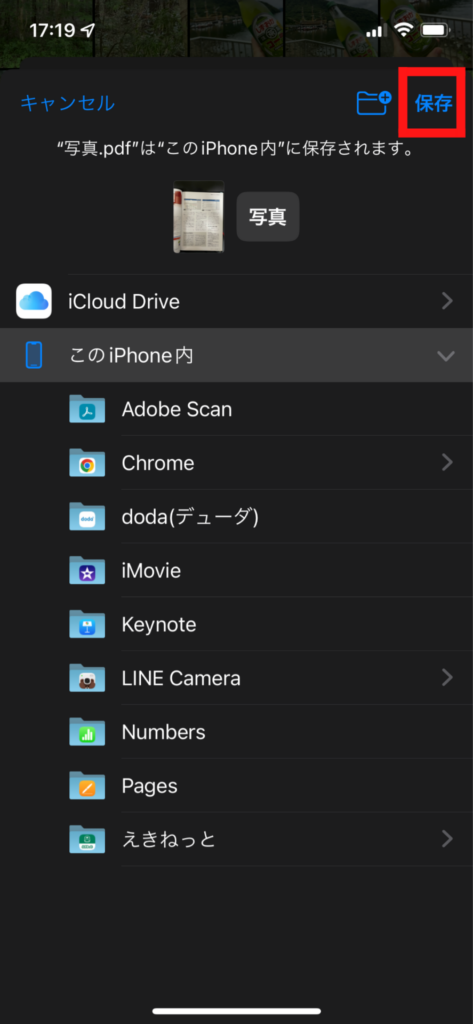Screen dimensions: 473x1024
Task: Tap the PDF preview thumbnail
Action: [x=199, y=217]
